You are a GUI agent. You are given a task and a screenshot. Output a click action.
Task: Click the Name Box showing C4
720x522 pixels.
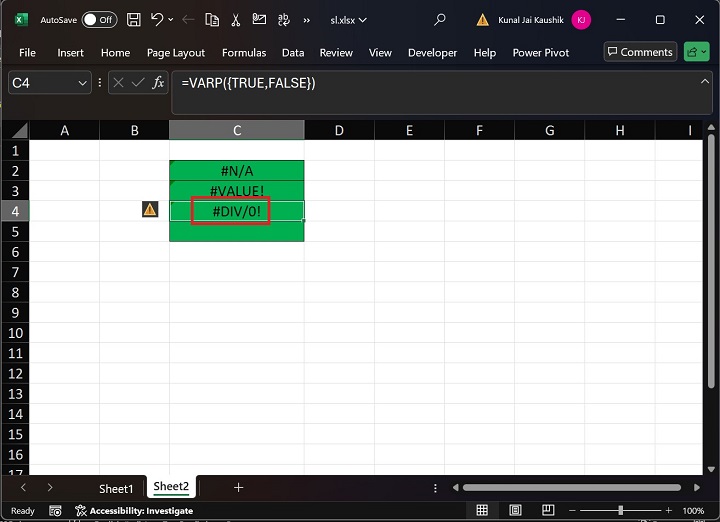42,83
